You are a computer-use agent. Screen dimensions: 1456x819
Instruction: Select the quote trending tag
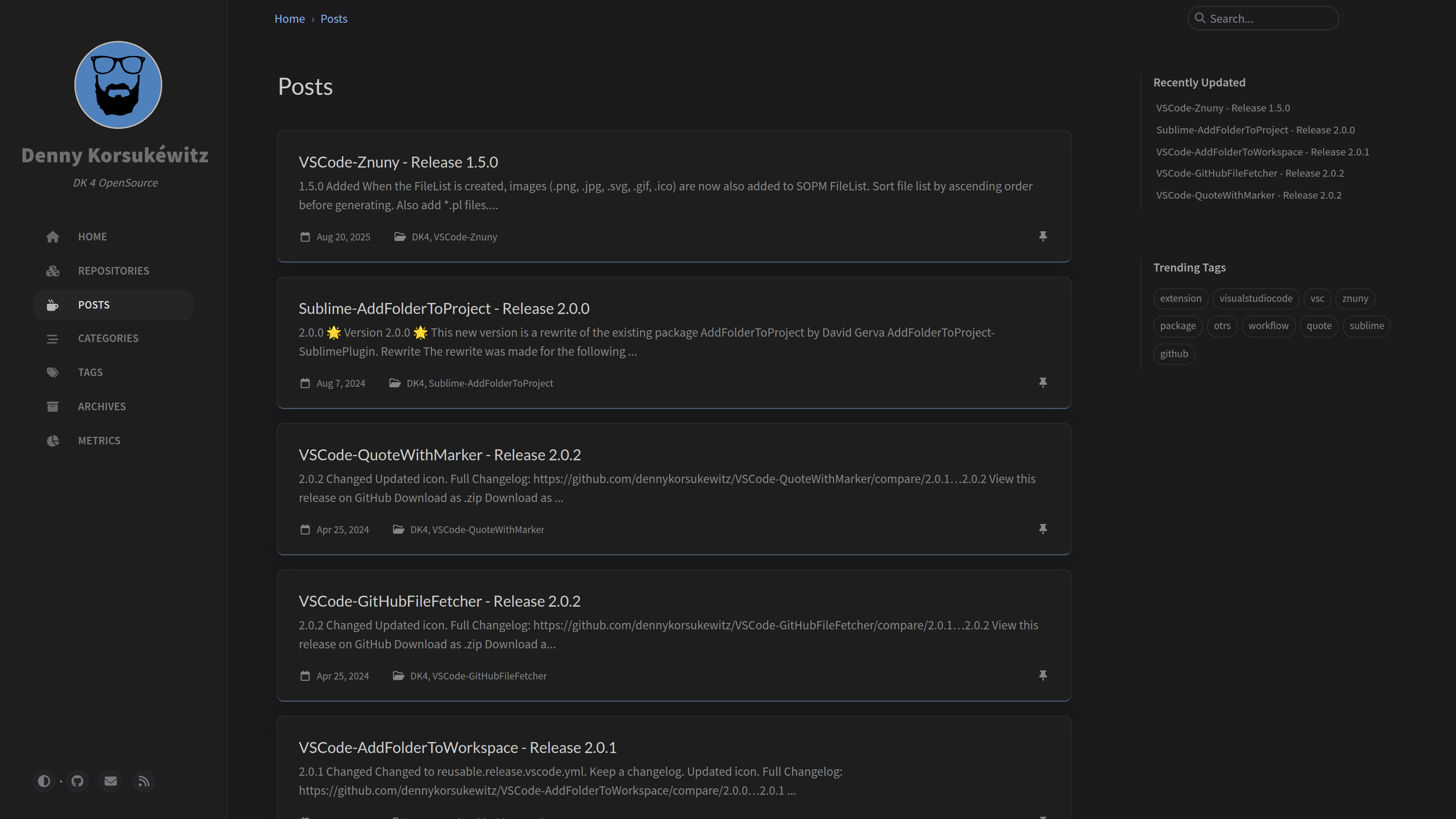[1319, 326]
